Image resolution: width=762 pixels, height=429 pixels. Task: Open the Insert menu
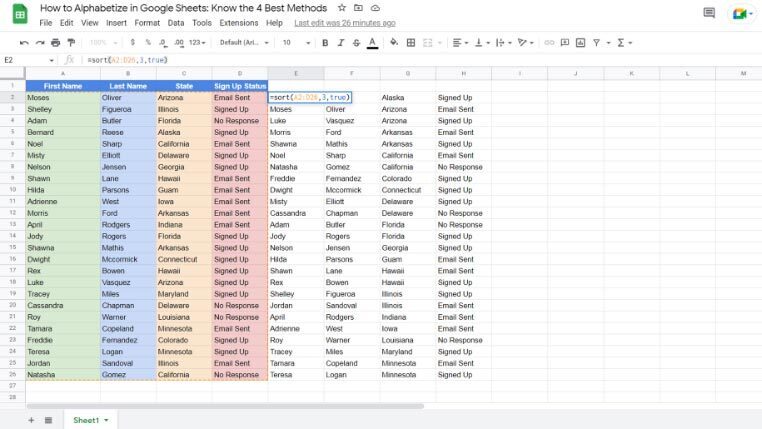(116, 23)
